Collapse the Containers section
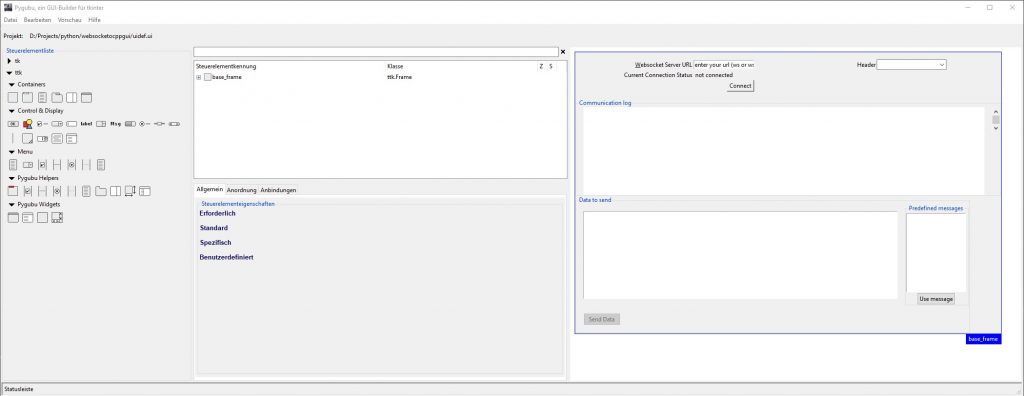 tap(12, 84)
